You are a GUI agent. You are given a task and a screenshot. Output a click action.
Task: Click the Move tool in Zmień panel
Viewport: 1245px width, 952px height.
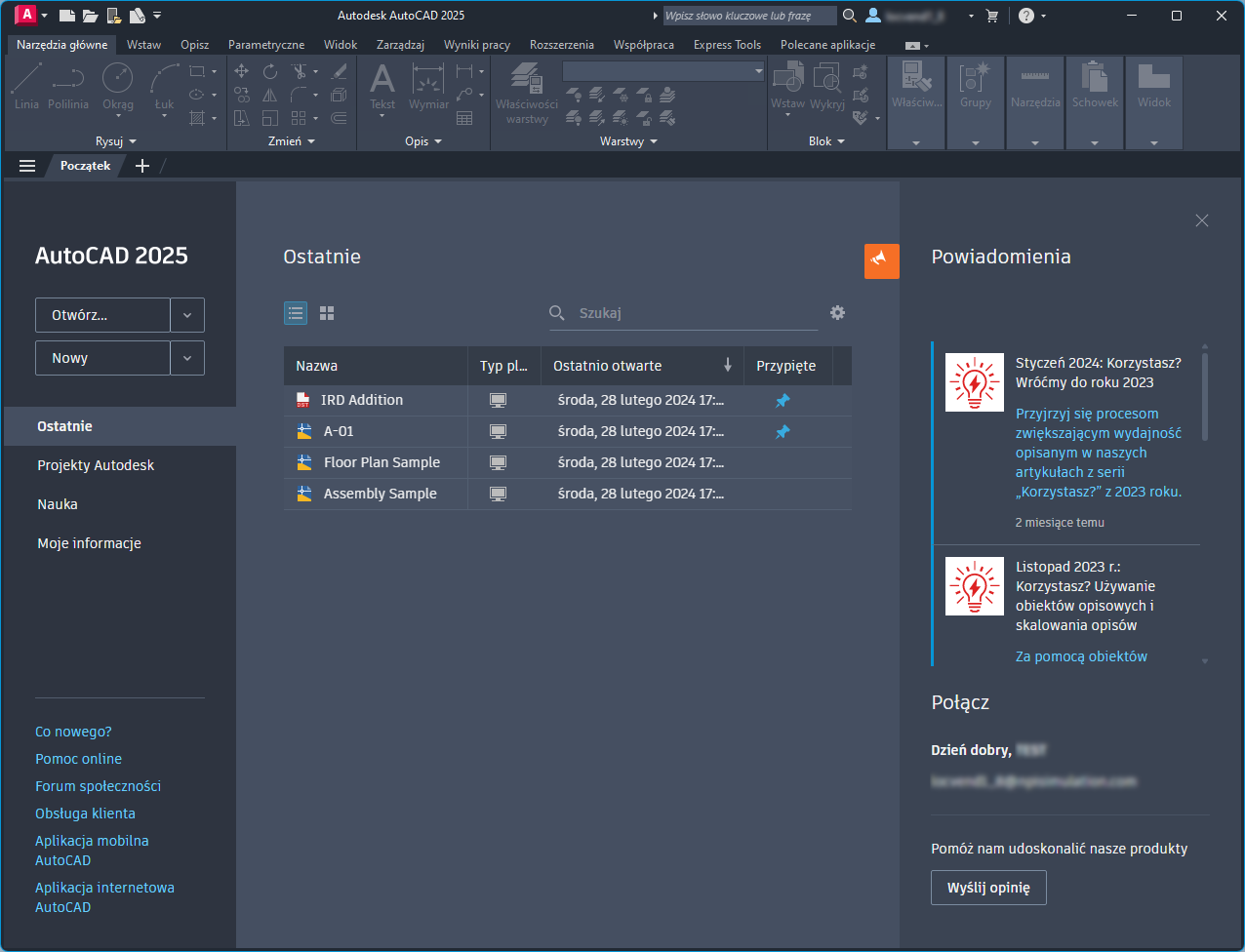[242, 71]
